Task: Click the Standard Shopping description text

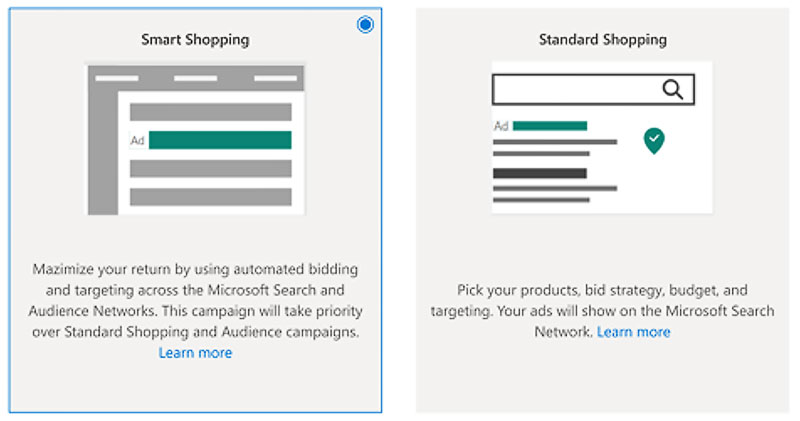Action: click(603, 310)
